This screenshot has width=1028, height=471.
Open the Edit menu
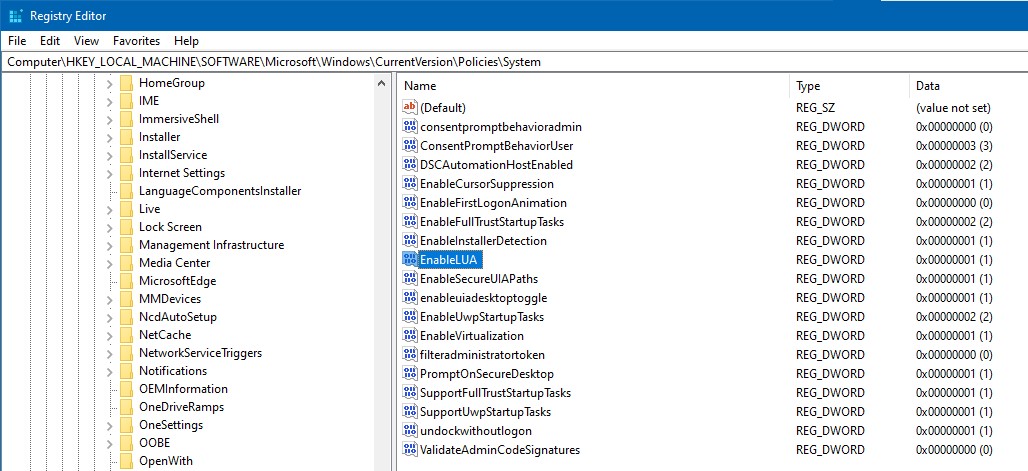50,41
